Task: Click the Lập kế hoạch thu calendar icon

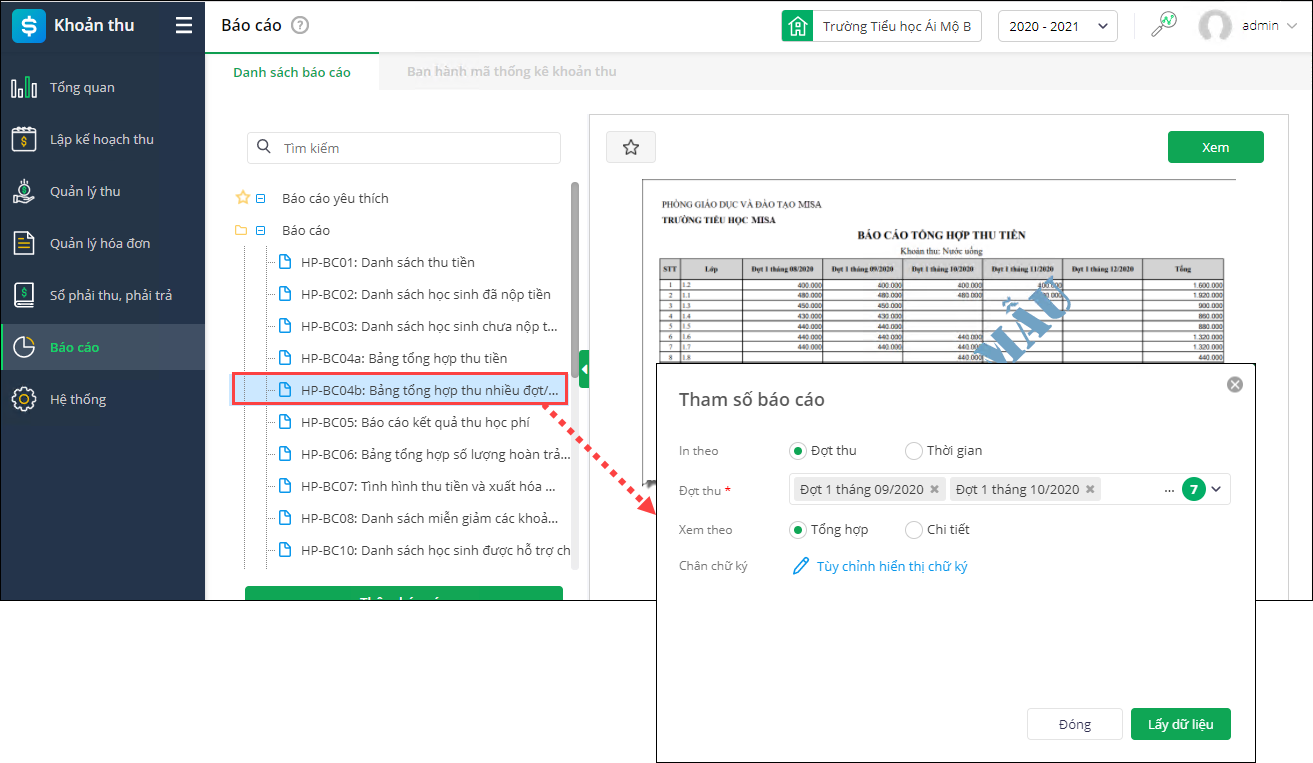Action: tap(24, 140)
